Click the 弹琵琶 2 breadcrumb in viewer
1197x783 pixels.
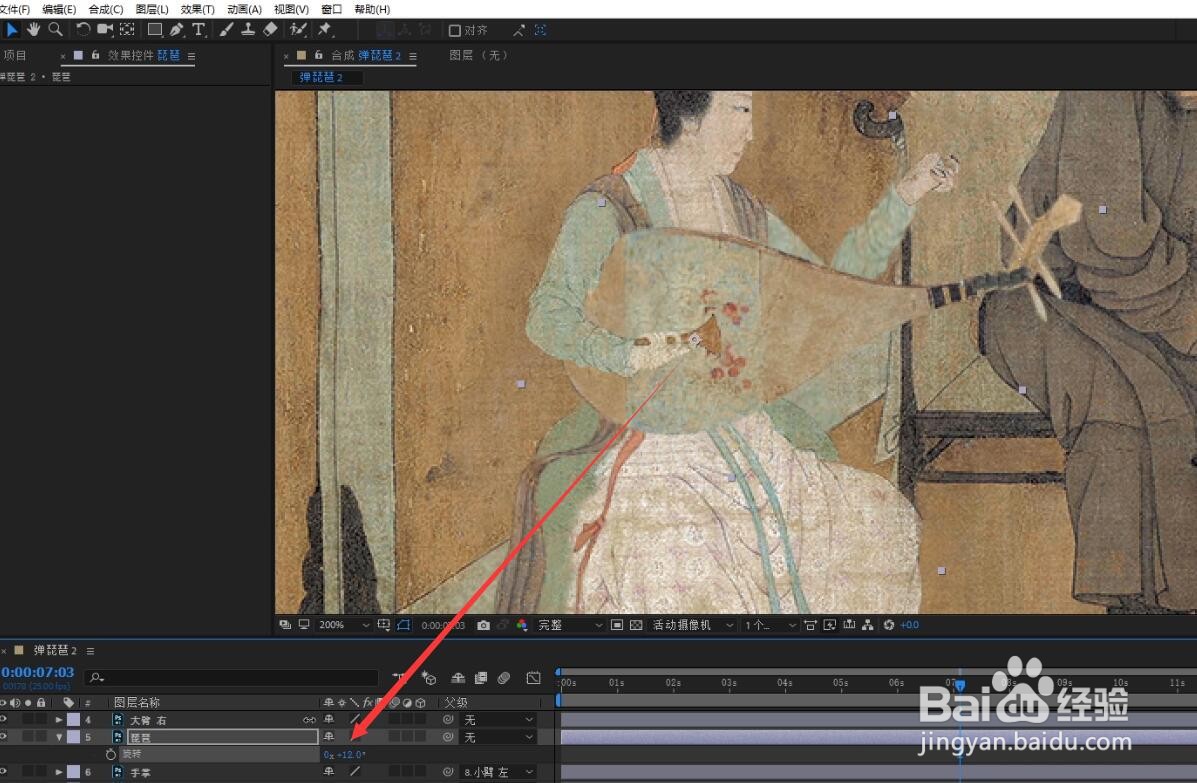click(x=321, y=77)
